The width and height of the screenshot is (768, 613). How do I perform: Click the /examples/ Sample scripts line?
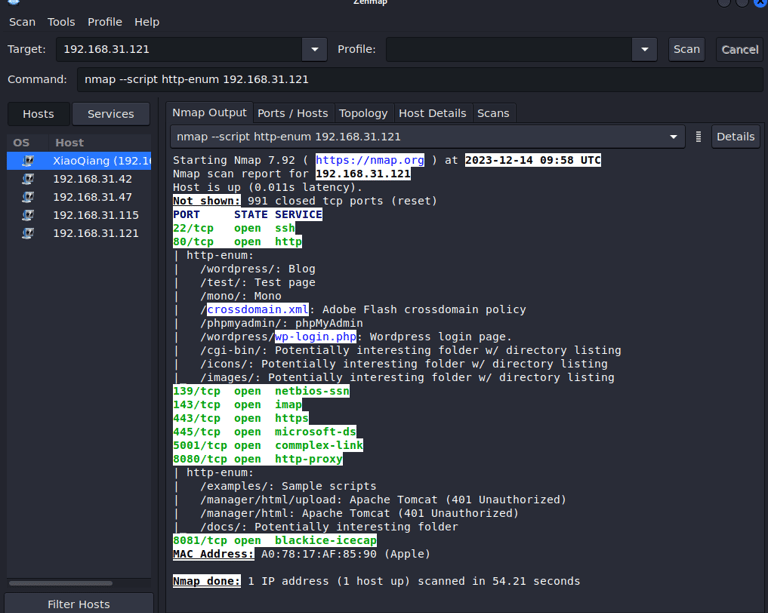point(288,486)
